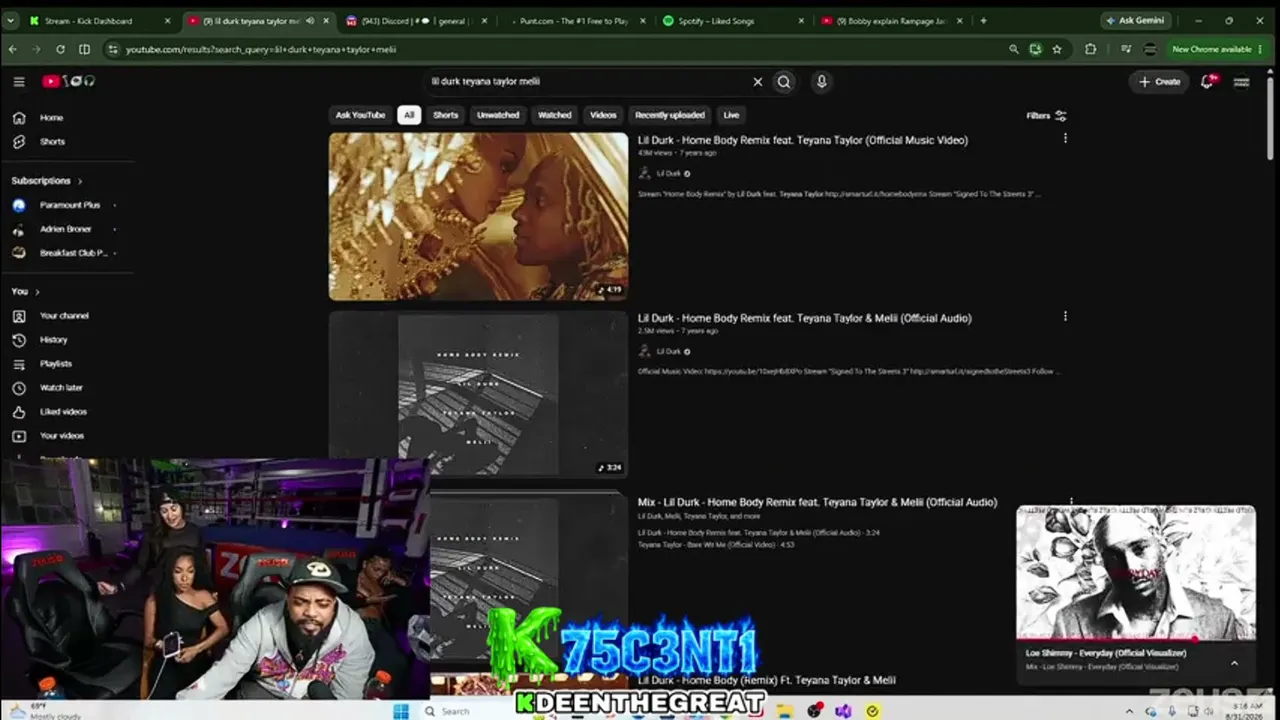Screen dimensions: 1280x720
Task: Expand the Subscriptions section
Action: pyautogui.click(x=47, y=181)
